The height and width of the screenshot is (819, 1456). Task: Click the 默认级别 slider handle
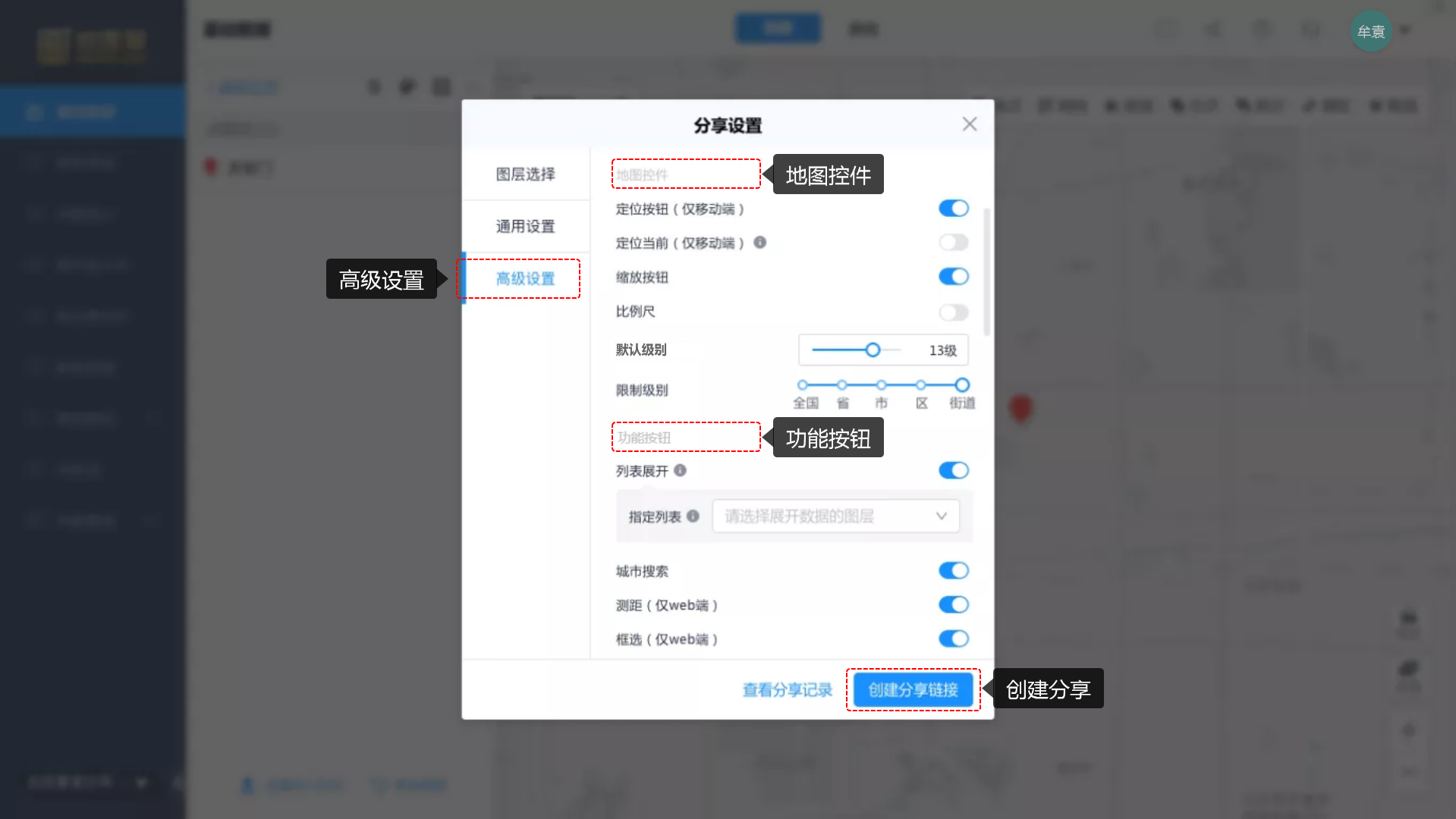coord(873,350)
